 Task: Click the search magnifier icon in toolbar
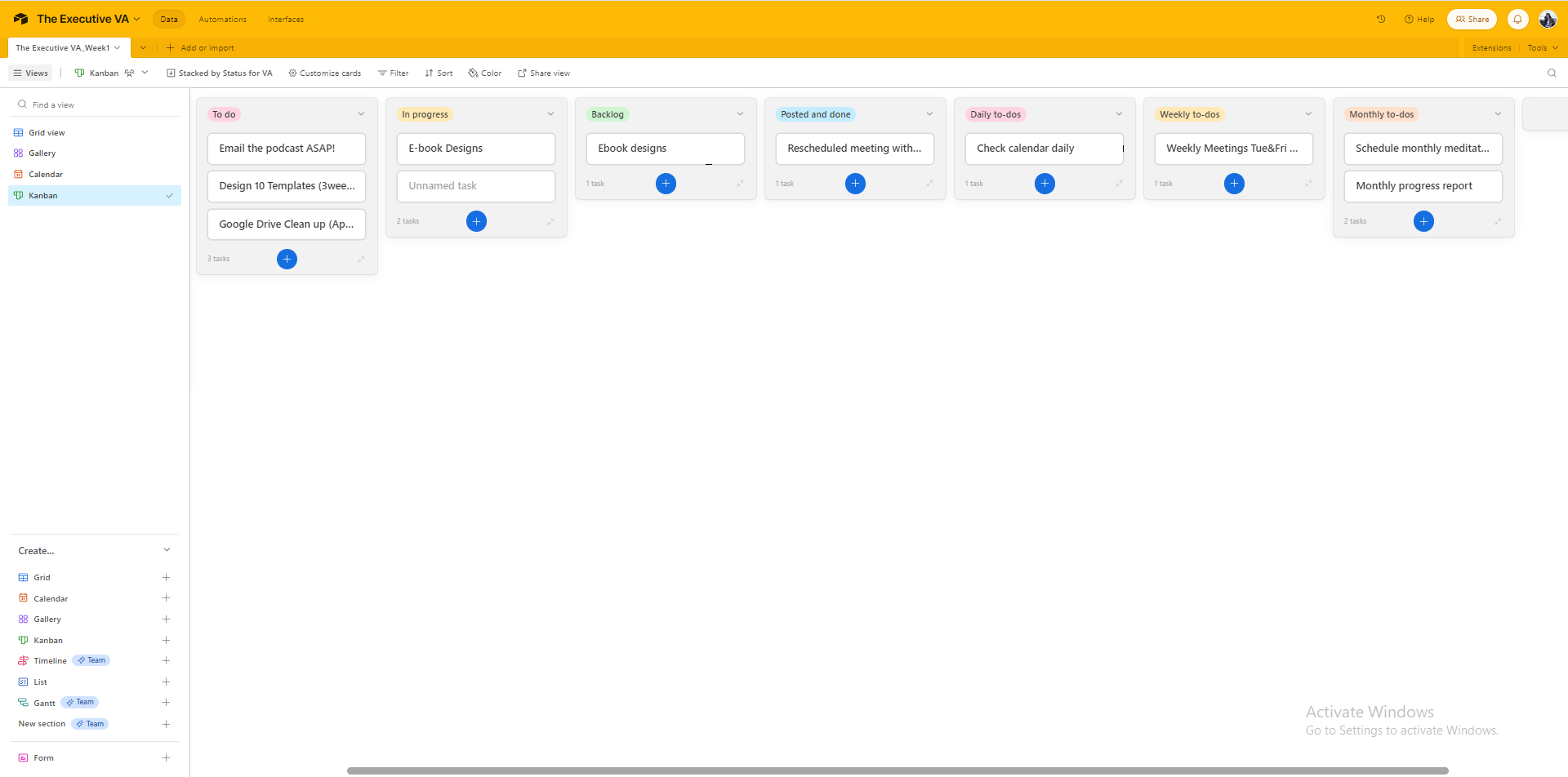1552,73
